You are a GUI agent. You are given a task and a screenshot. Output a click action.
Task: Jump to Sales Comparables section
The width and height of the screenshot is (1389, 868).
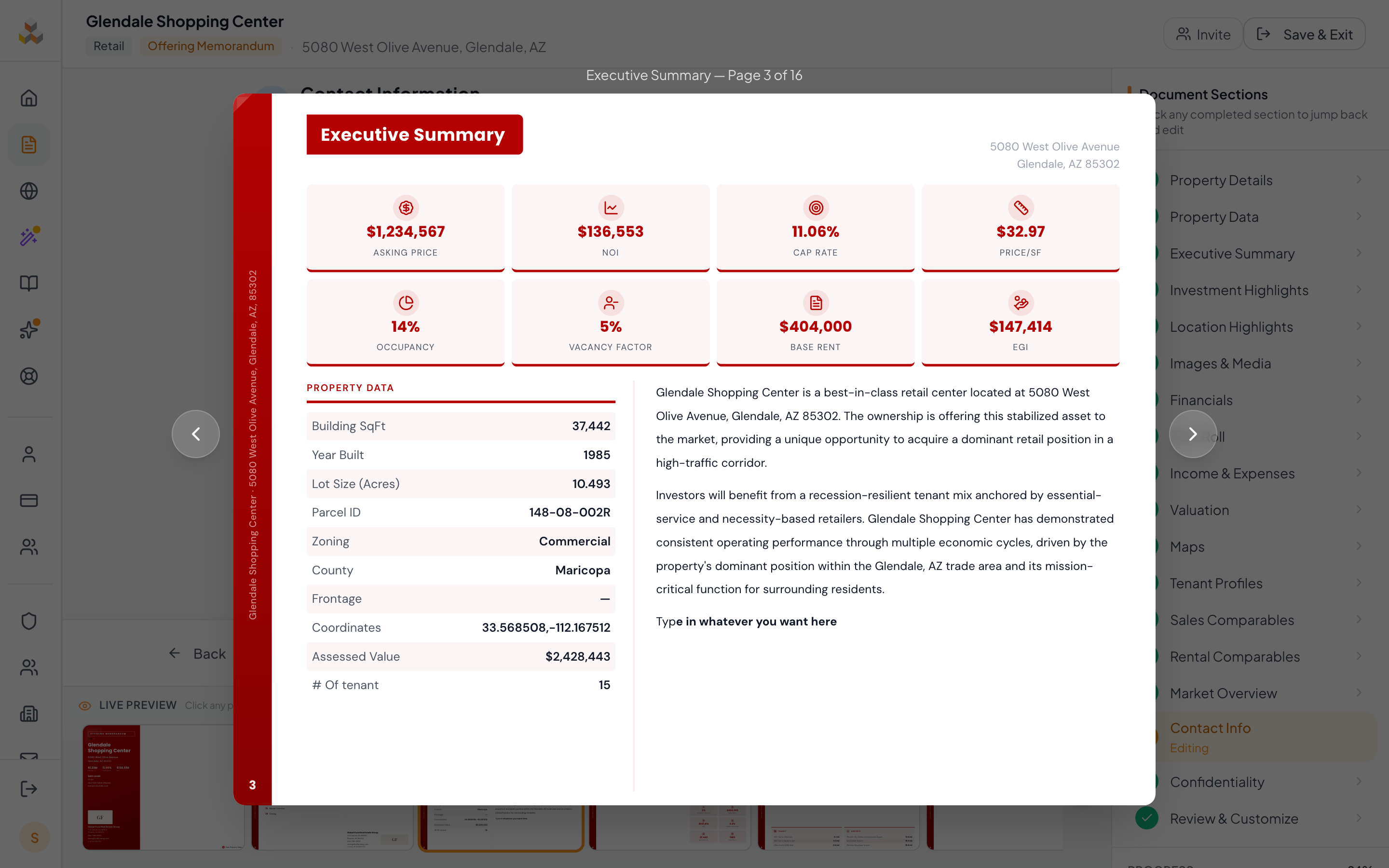coord(1232,620)
